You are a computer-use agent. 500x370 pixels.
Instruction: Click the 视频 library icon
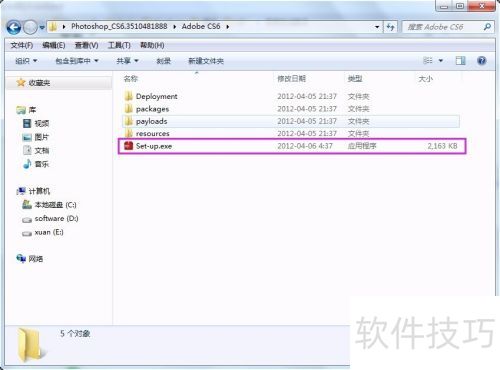click(27, 124)
